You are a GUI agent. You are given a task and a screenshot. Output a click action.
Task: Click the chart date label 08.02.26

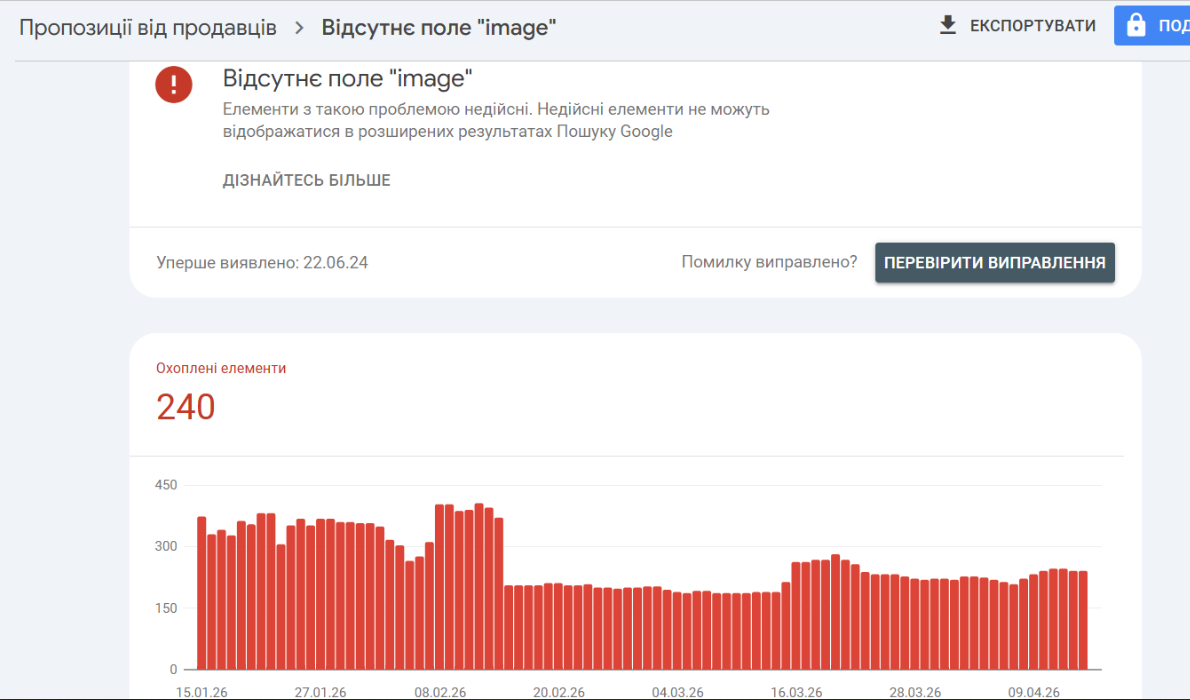440,692
